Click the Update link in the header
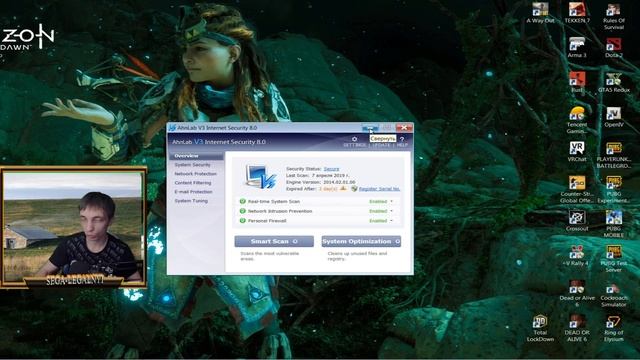Screen dimensions: 640x360 tap(381, 145)
